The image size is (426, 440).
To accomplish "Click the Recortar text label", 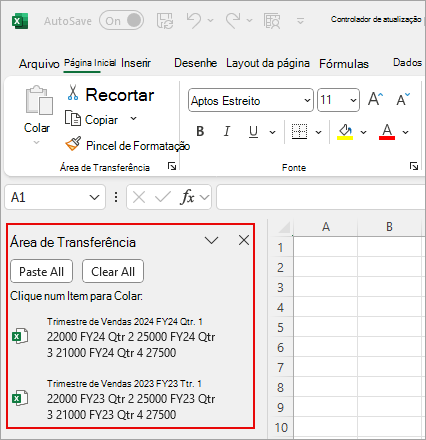I will point(120,95).
